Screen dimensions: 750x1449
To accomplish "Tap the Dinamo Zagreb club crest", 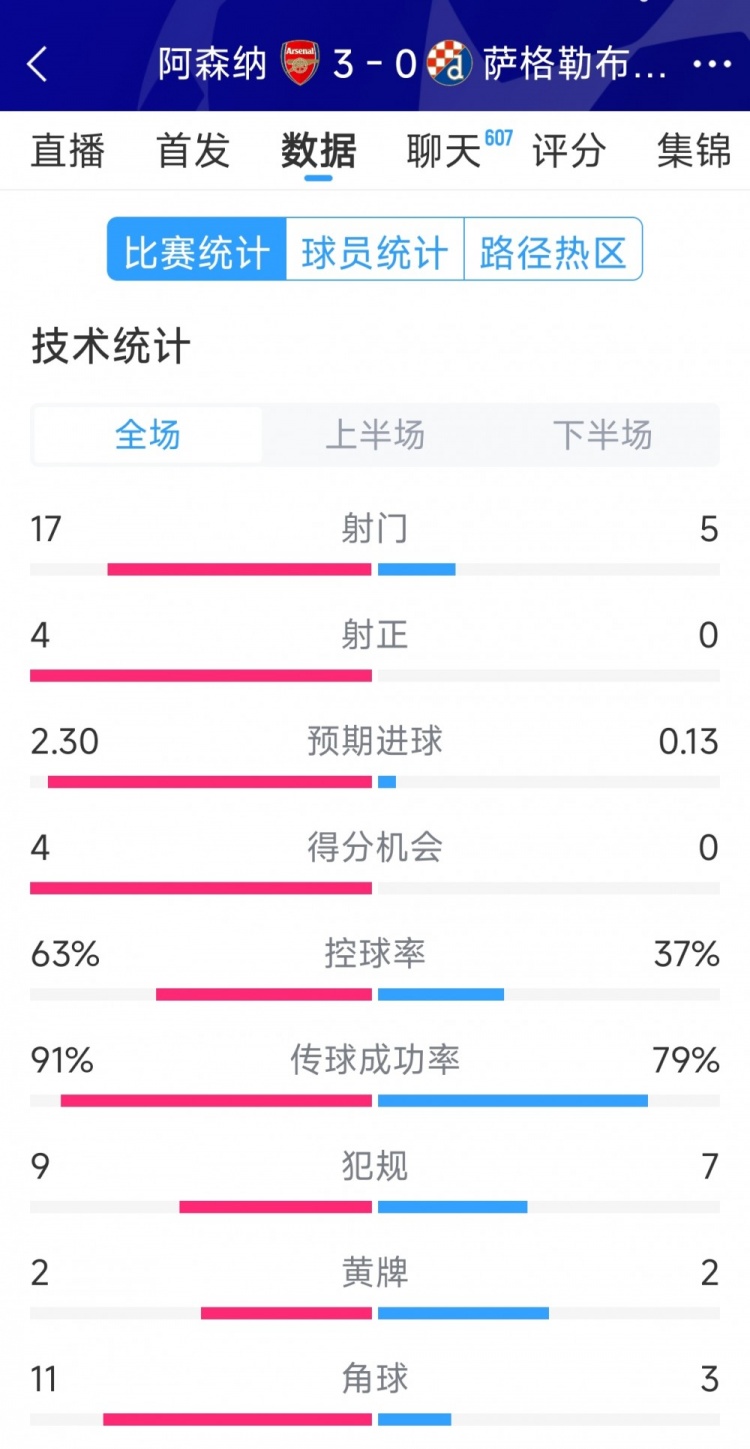I will tap(449, 63).
